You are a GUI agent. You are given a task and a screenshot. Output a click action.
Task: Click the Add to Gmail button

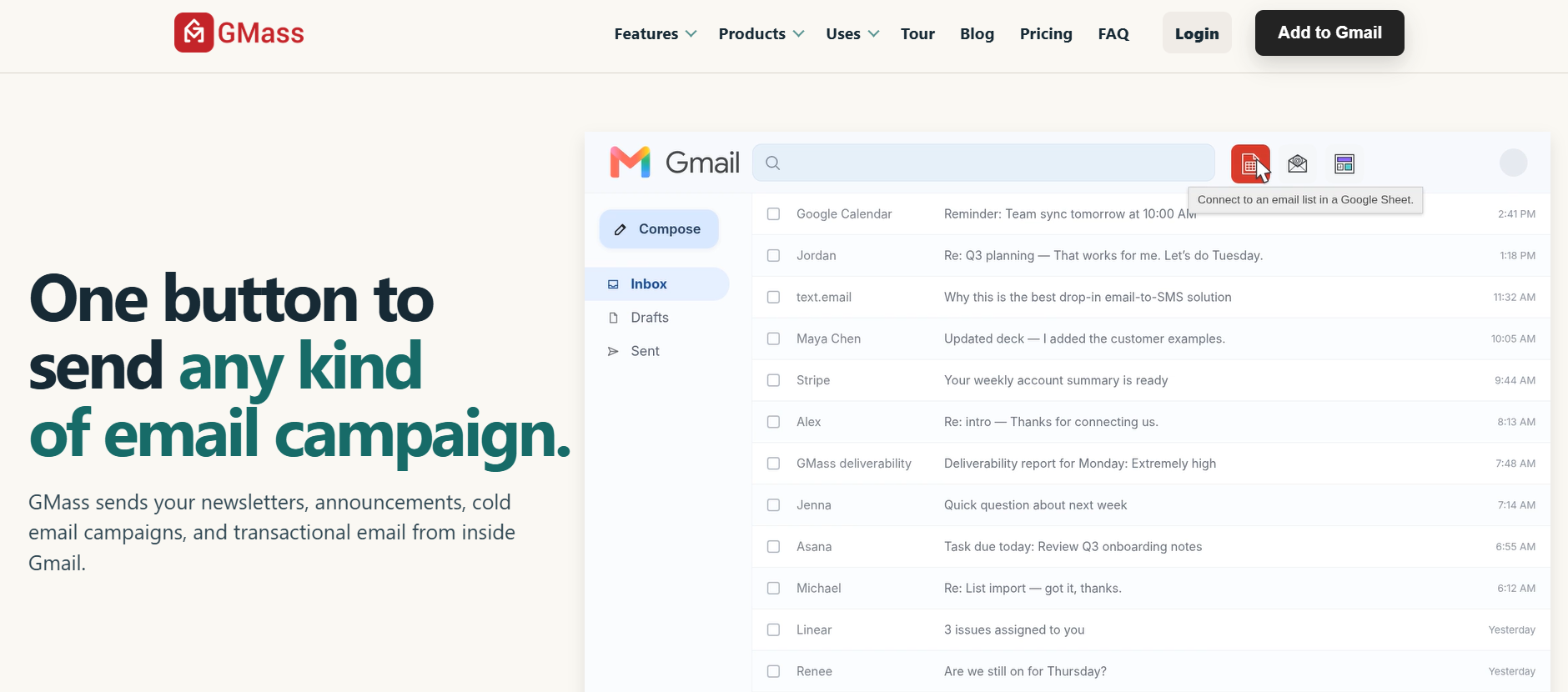[1329, 33]
